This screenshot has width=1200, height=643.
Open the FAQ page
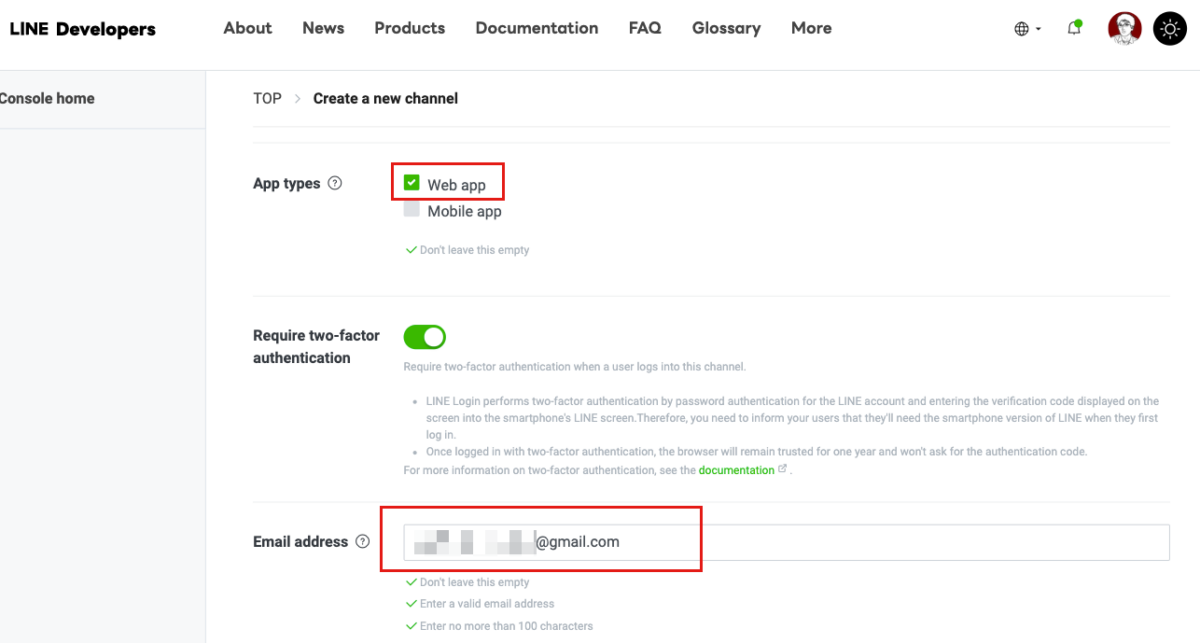645,28
